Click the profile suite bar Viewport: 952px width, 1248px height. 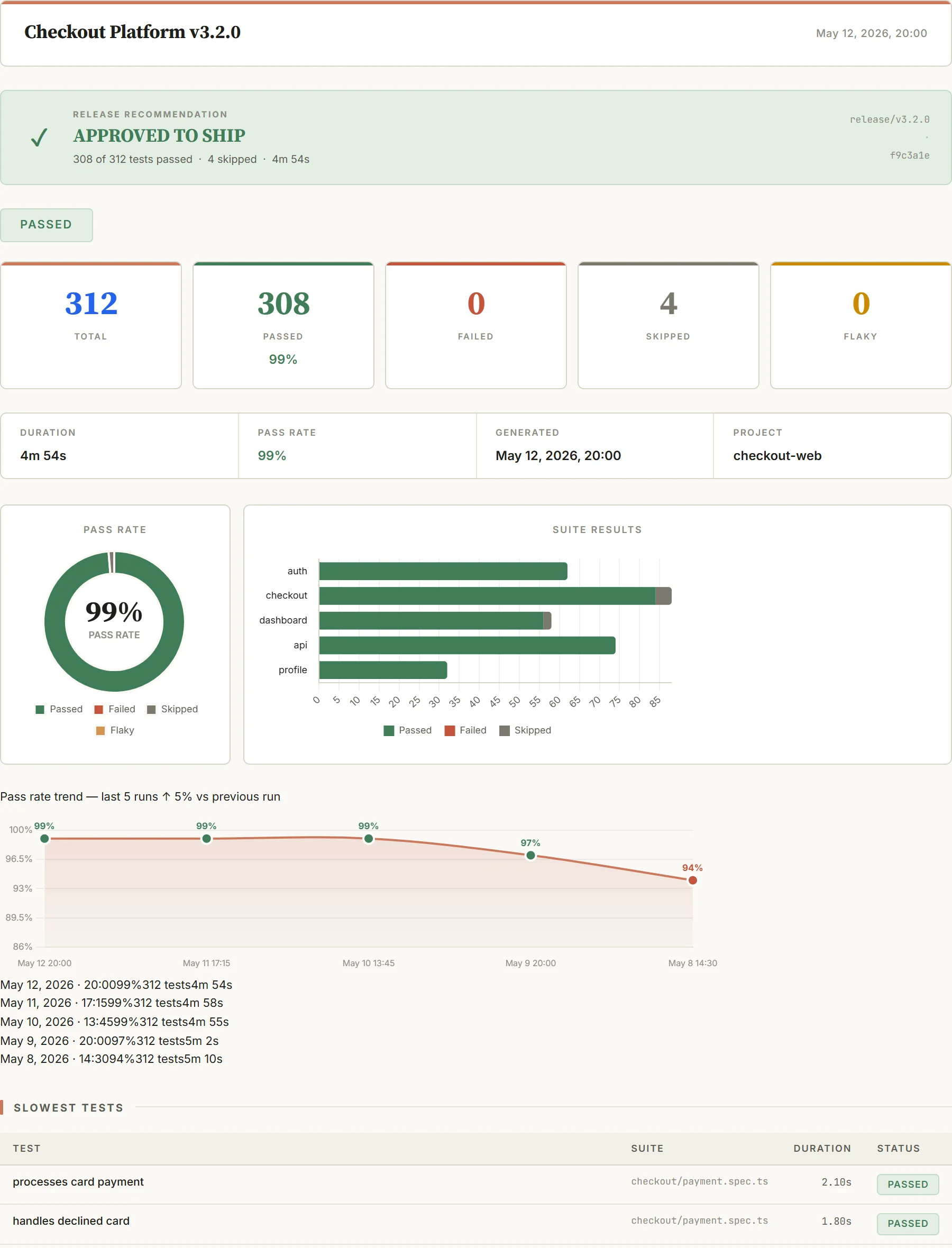pyautogui.click(x=383, y=670)
